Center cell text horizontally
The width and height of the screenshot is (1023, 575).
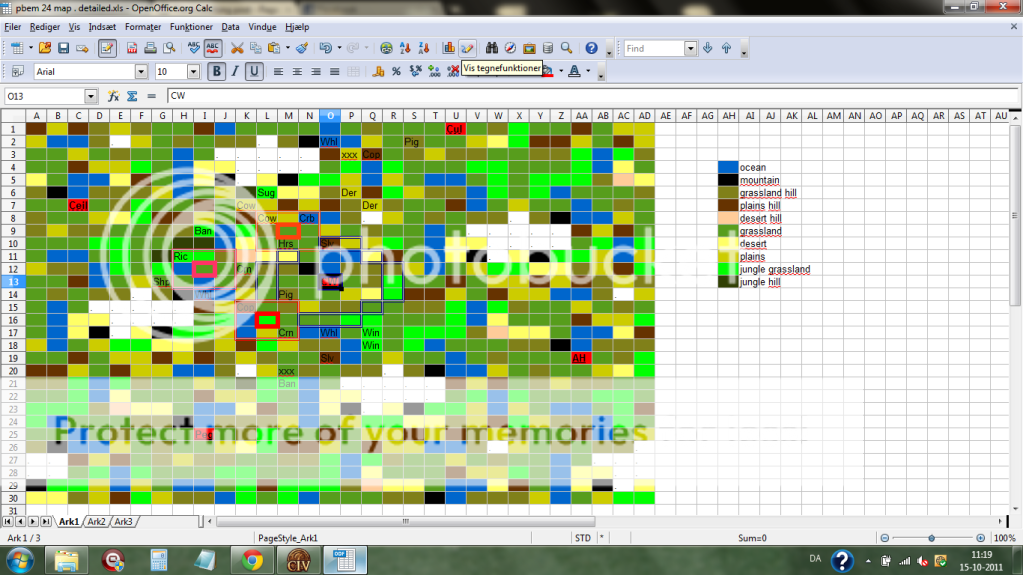[x=298, y=72]
